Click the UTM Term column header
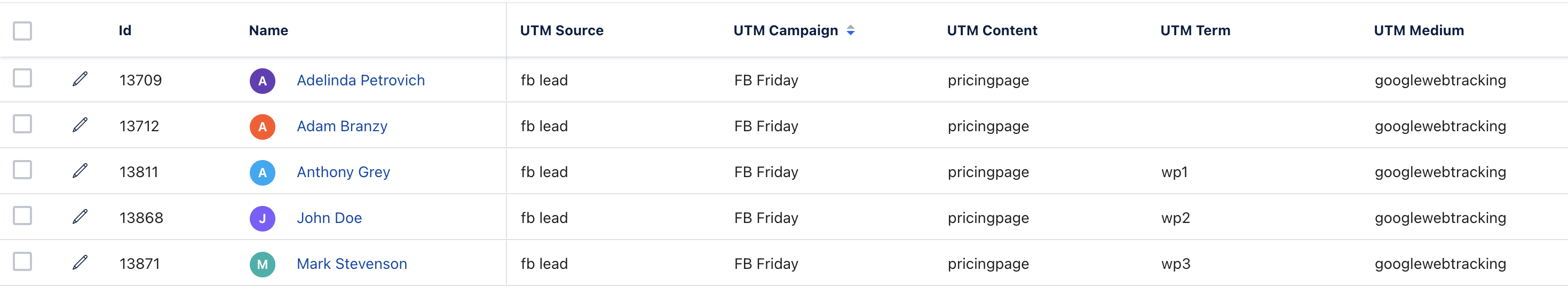 coord(1195,30)
